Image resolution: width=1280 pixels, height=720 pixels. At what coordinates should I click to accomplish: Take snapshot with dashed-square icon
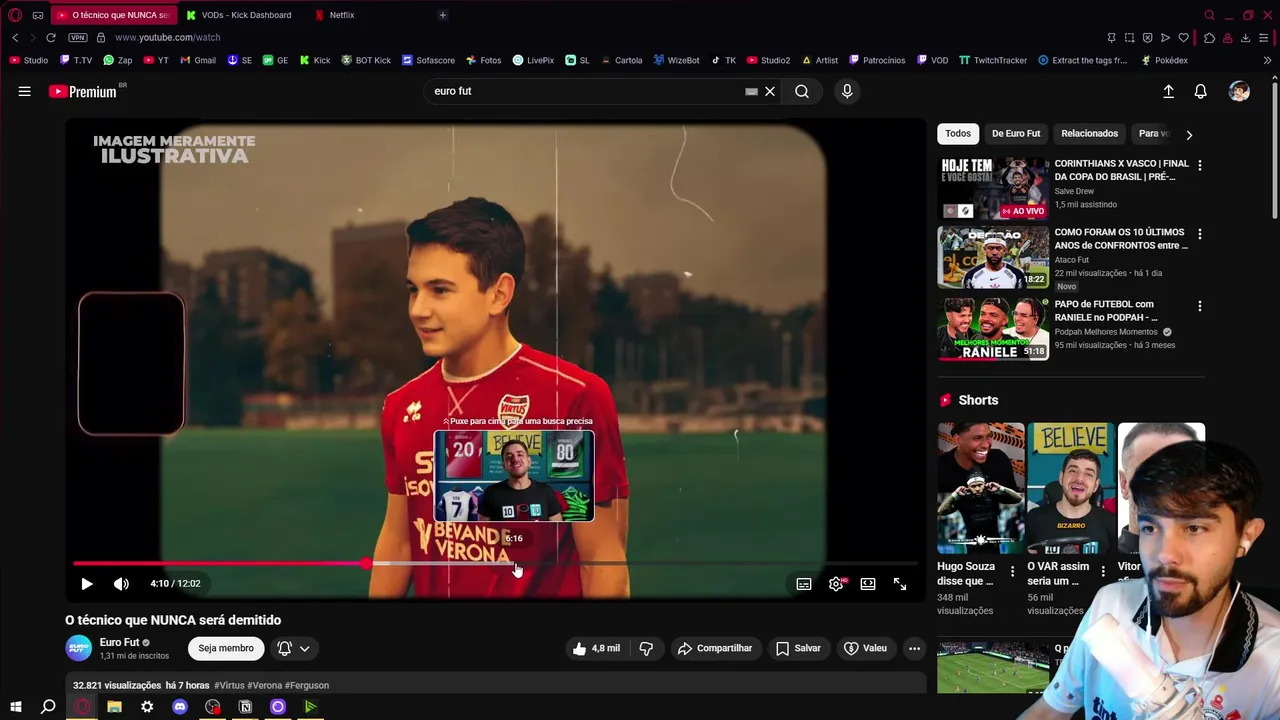(1129, 38)
